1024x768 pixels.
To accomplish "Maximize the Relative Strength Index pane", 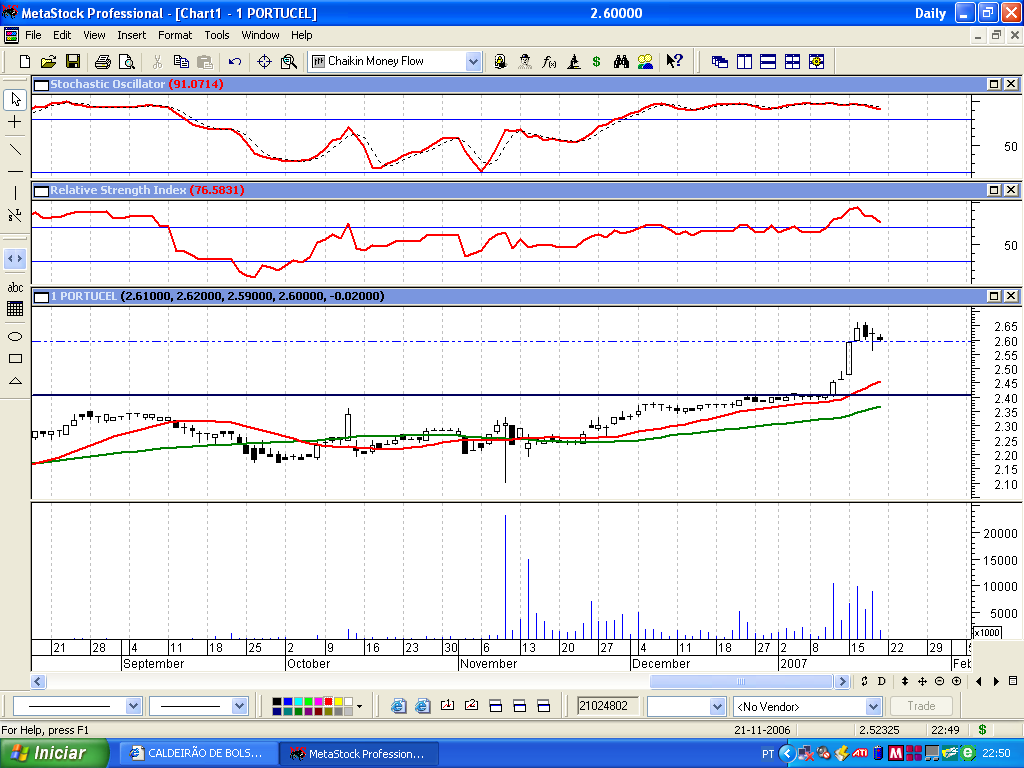I will 995,190.
